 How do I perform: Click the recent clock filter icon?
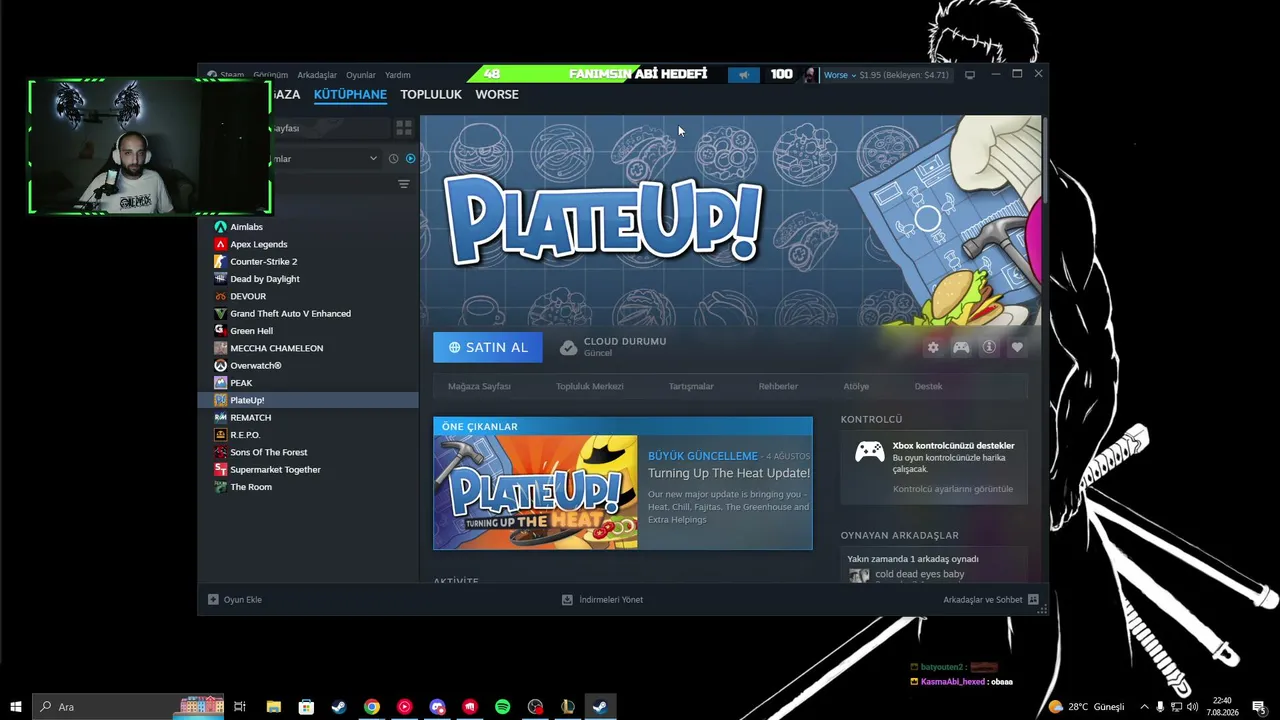coord(393,158)
